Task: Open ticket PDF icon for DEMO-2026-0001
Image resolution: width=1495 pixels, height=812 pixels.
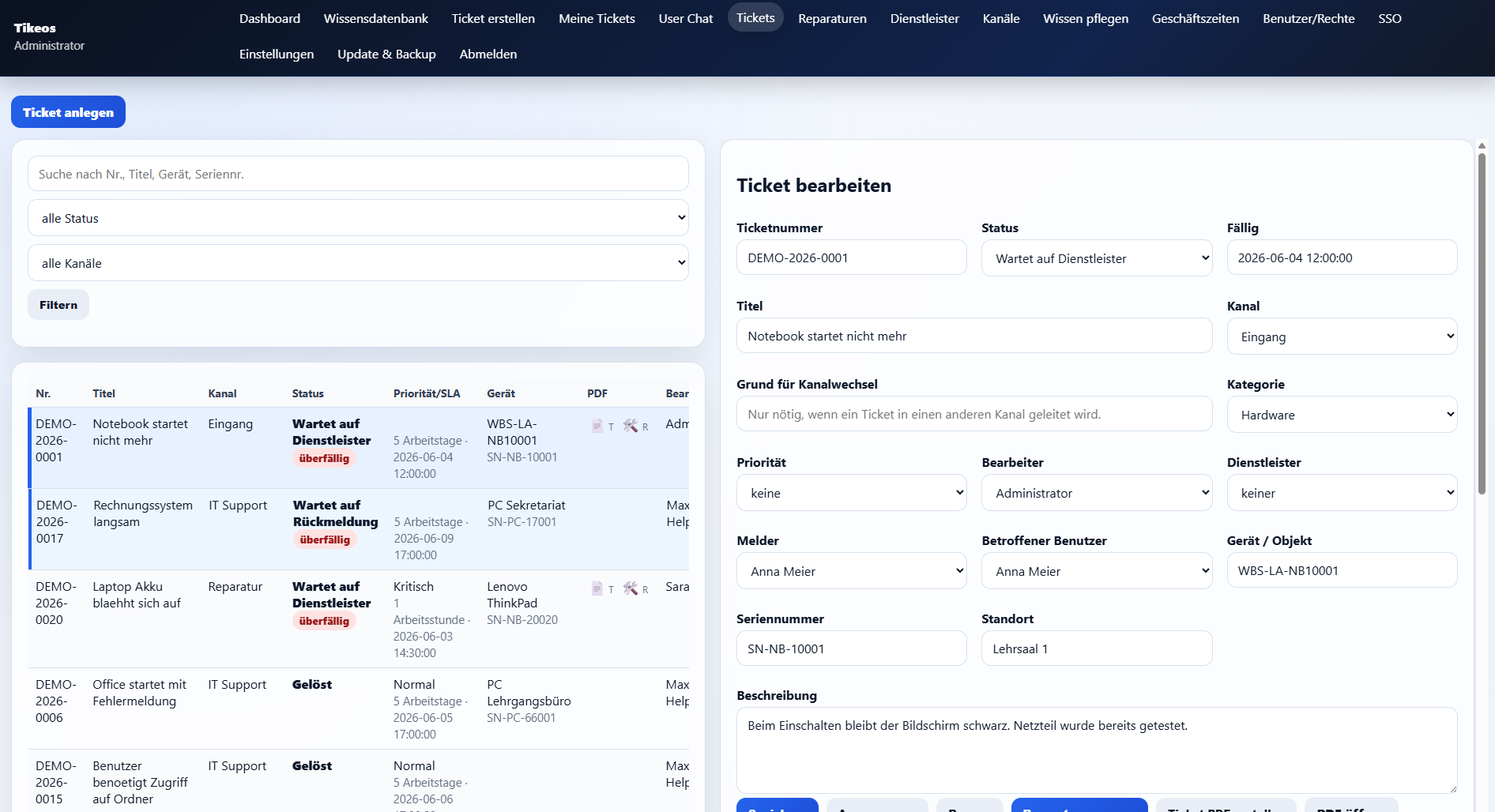Action: [597, 426]
